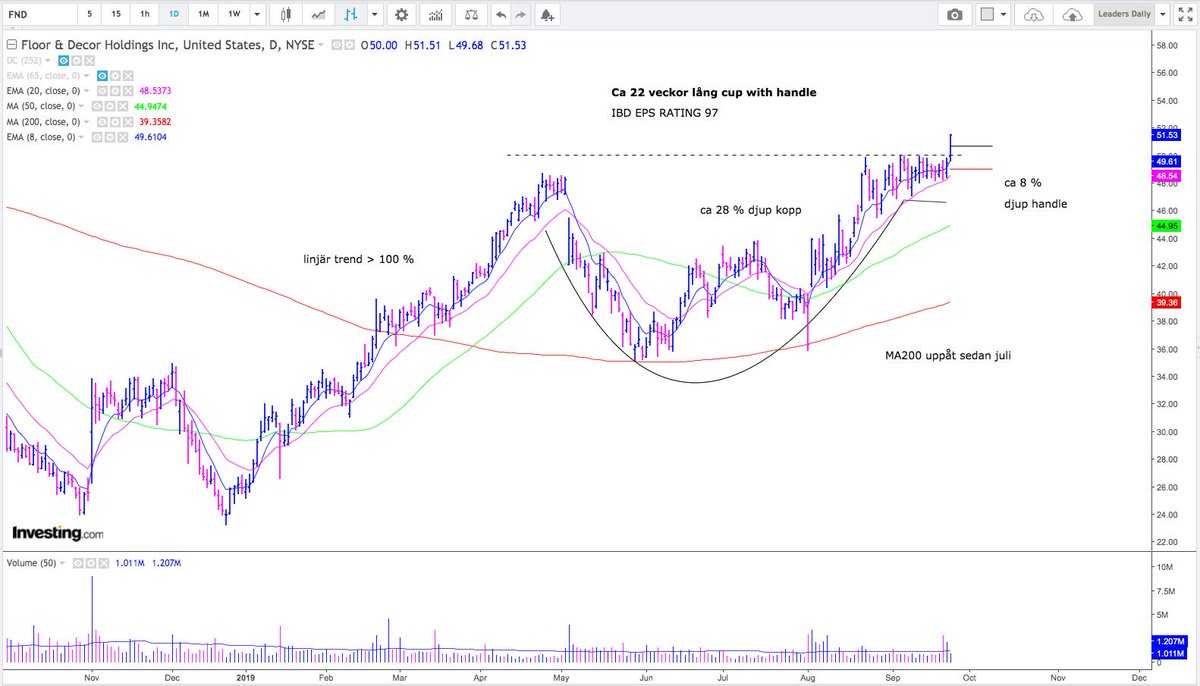The image size is (1200, 686).
Task: Click the Investing.com logo link
Action: pyautogui.click(x=57, y=534)
